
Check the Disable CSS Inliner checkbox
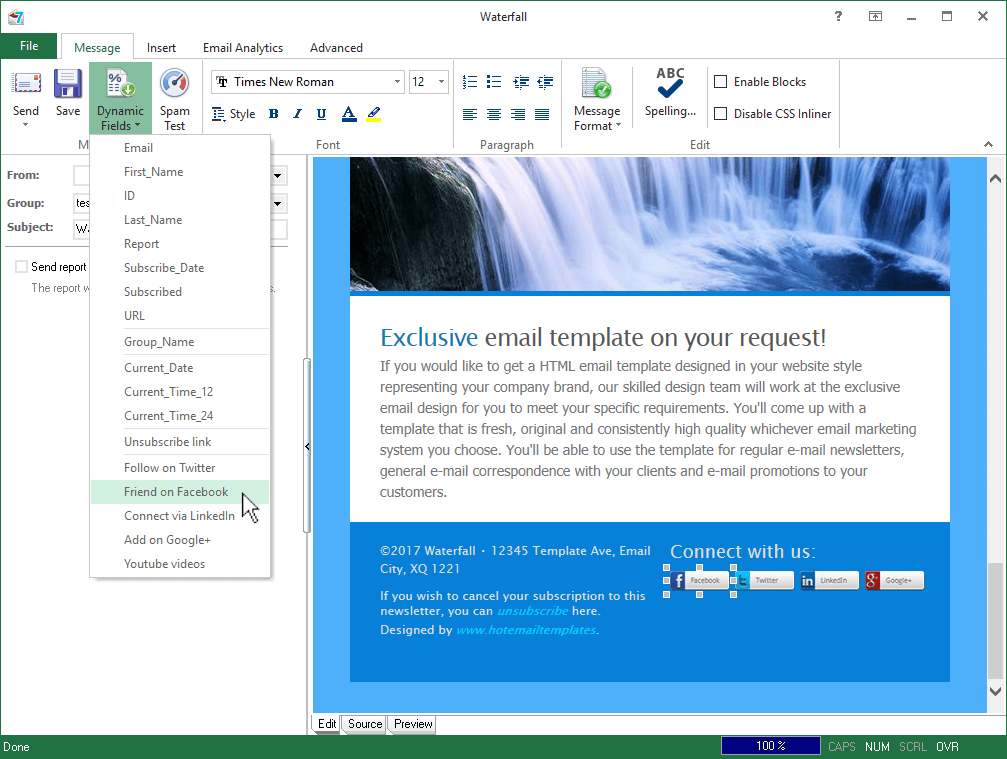[x=721, y=114]
